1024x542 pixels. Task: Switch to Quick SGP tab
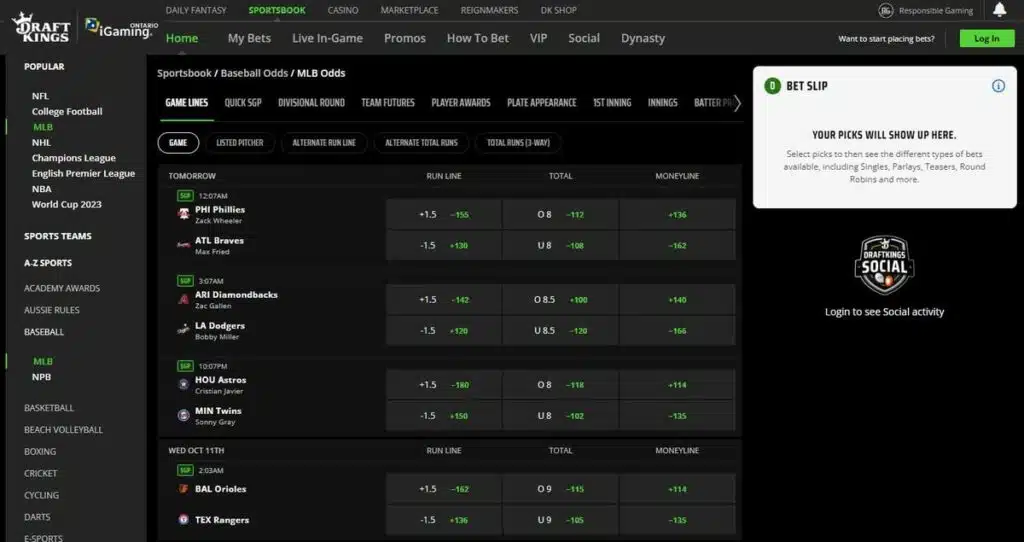(x=243, y=103)
